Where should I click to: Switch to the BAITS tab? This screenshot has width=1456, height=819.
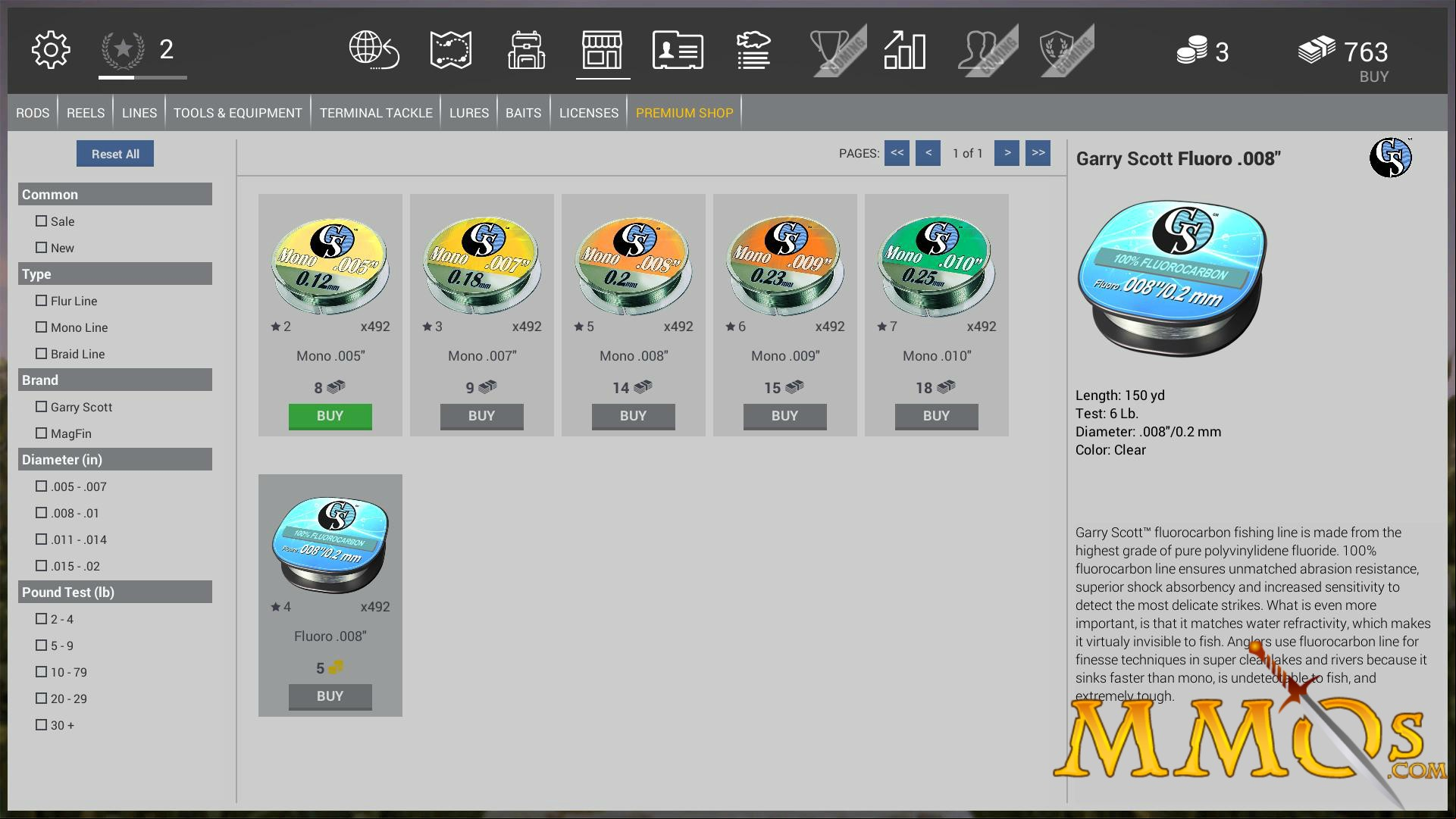coord(524,113)
